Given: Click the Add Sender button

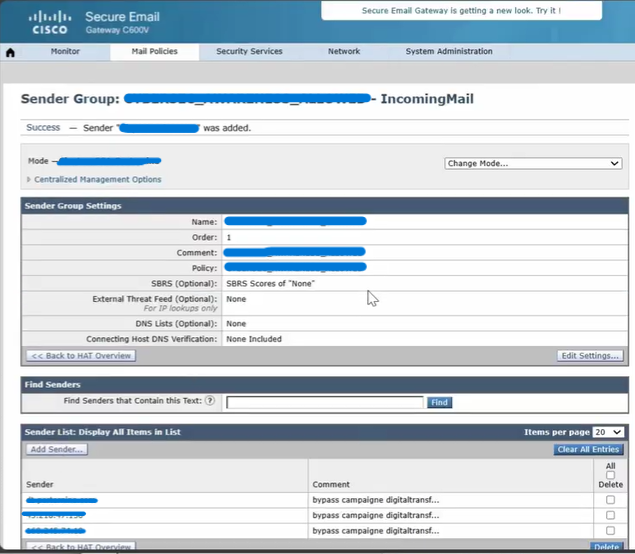Looking at the screenshot, I should point(57,450).
